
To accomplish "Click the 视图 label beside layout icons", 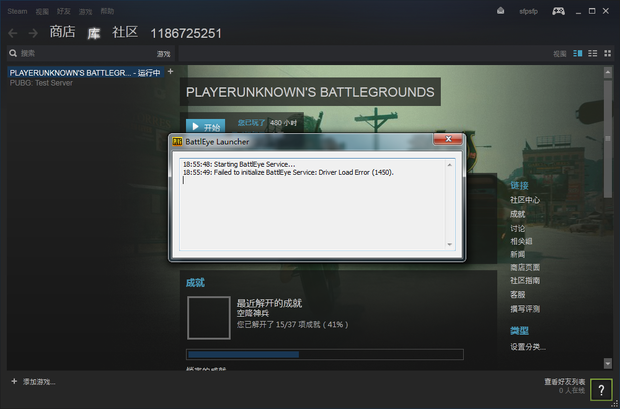I will click(x=560, y=54).
